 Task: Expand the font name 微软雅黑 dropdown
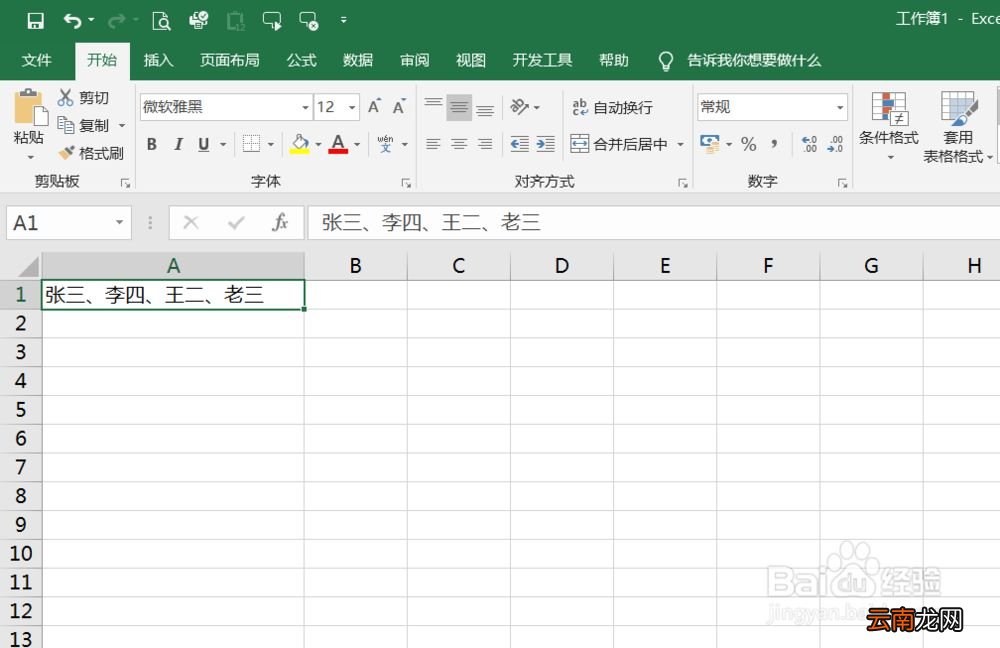pos(305,107)
